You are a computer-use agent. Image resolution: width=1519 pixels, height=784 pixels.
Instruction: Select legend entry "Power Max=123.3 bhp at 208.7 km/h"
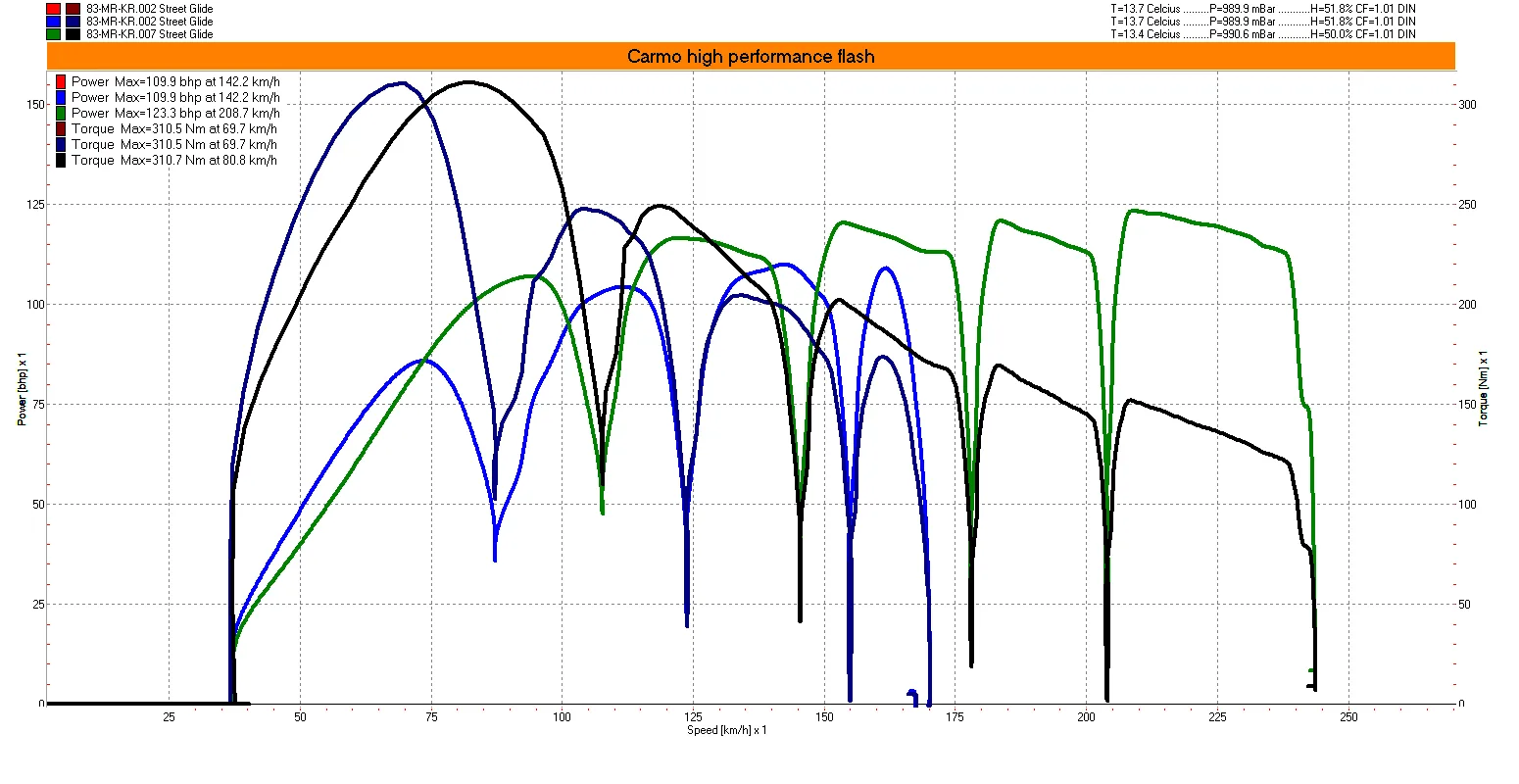(x=175, y=113)
